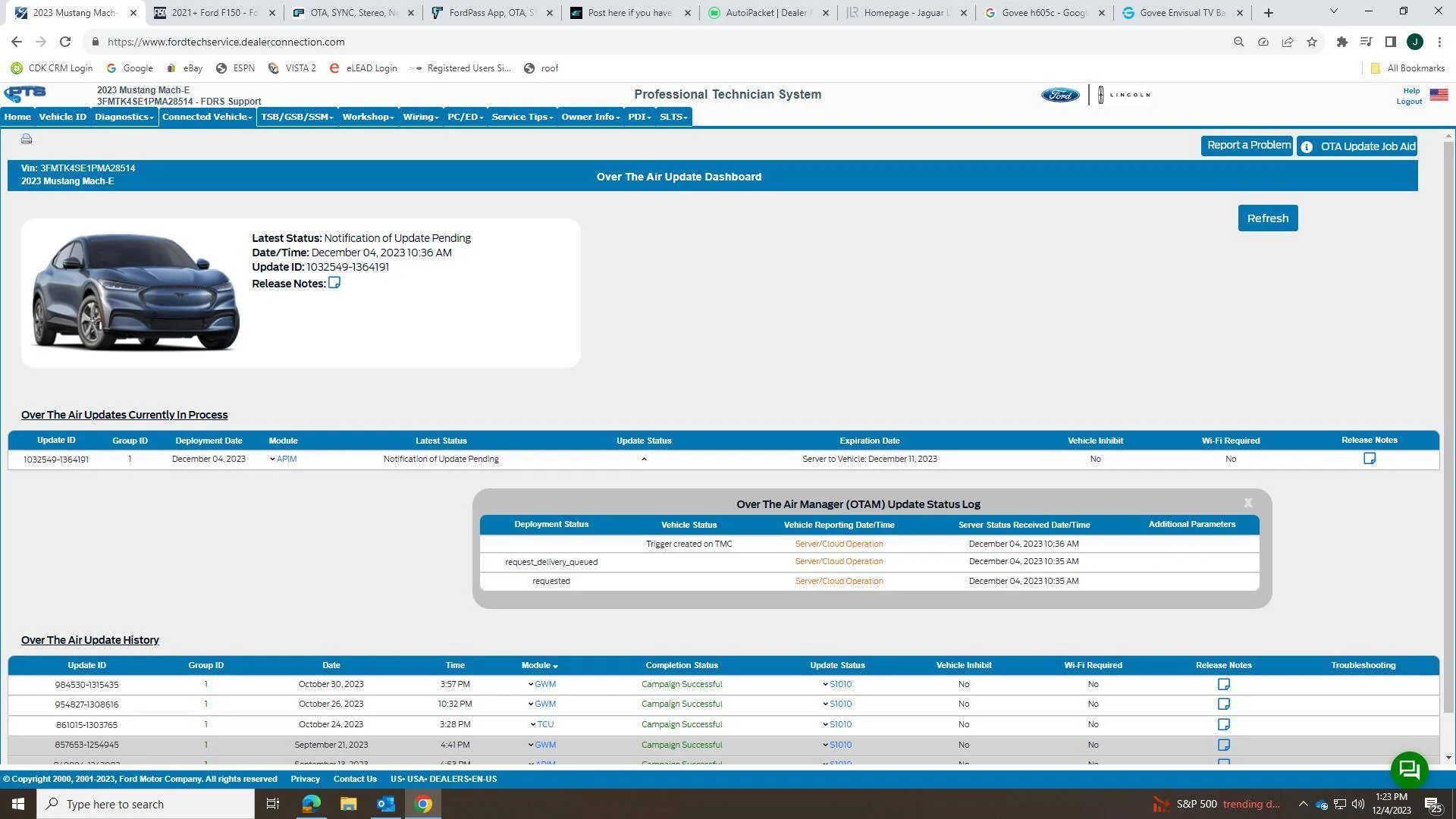Screen dimensions: 1456x819
Task: Toggle the Chrome side panel
Action: point(1391,42)
